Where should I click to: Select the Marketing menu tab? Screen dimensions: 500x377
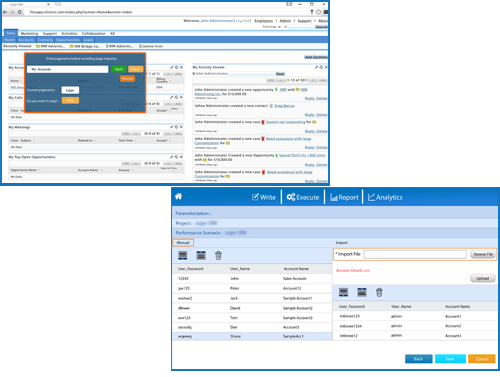(29, 33)
